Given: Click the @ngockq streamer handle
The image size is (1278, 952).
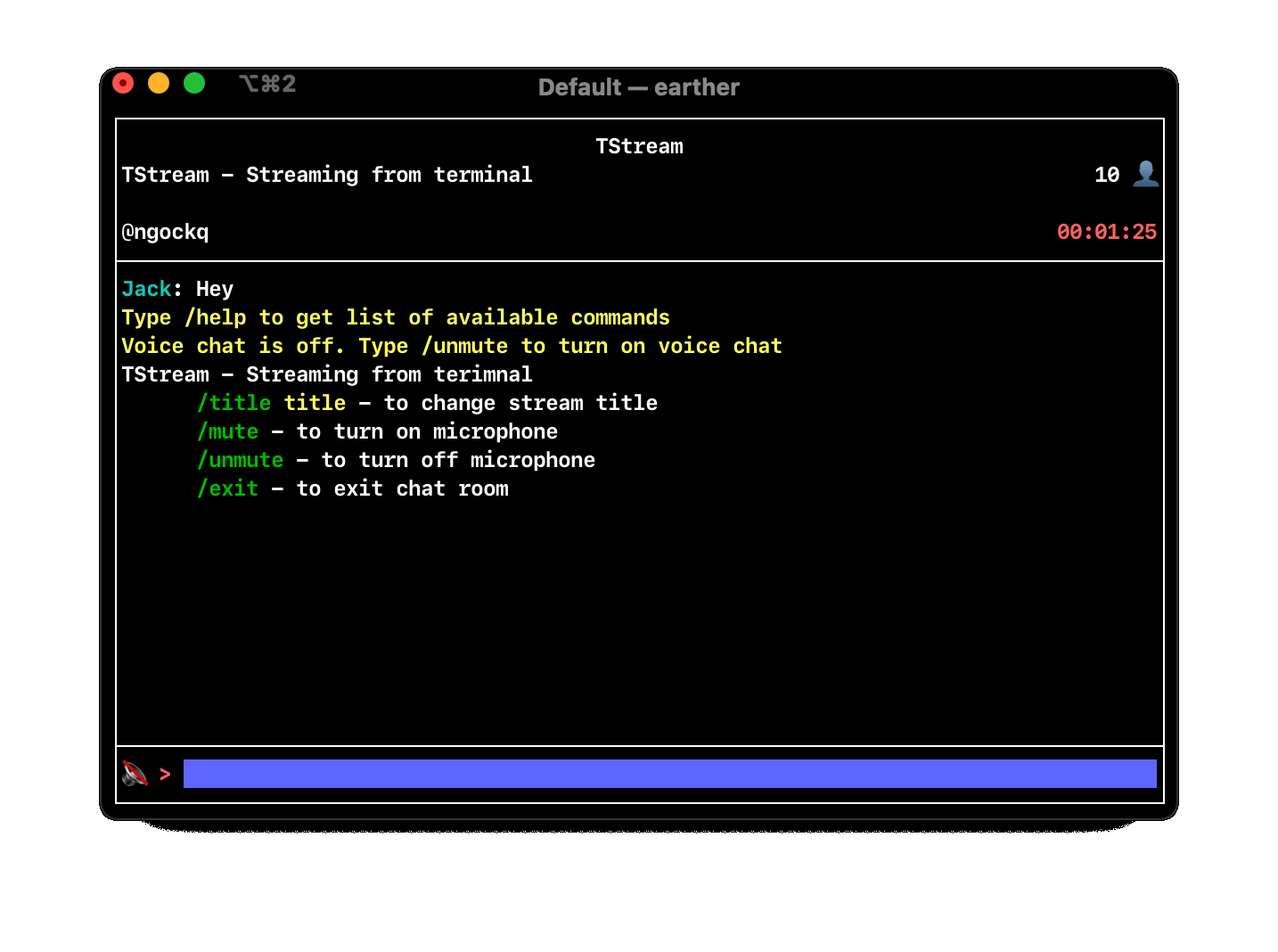Looking at the screenshot, I should (165, 232).
